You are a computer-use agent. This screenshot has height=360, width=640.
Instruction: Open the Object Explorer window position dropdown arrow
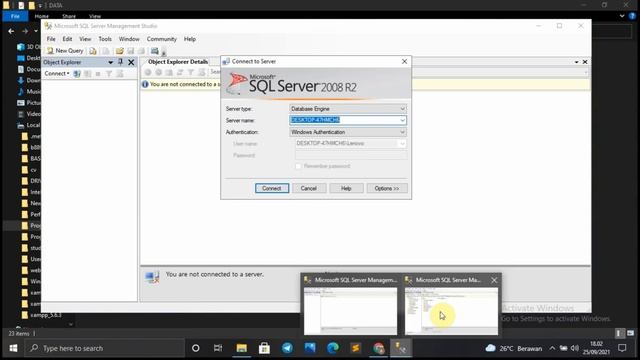point(110,62)
